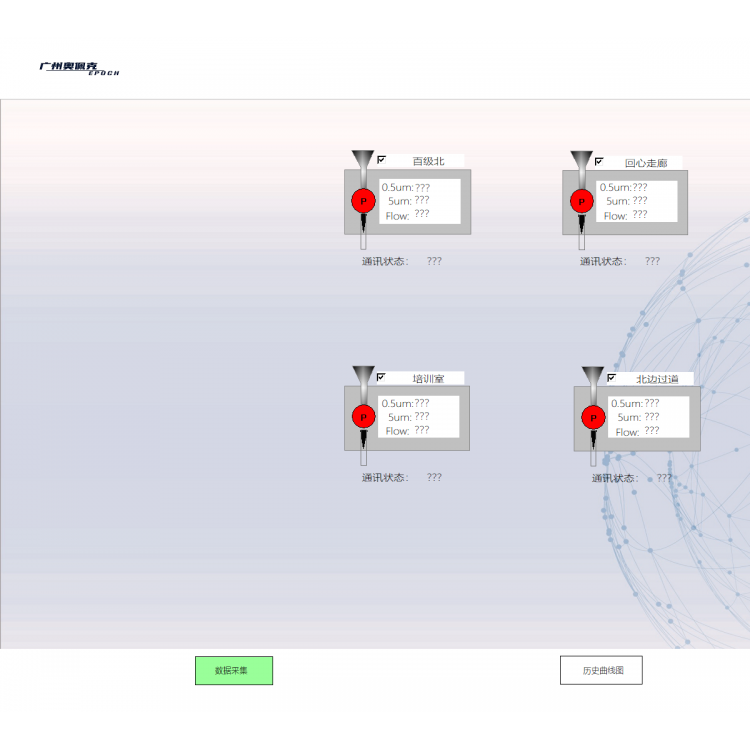Disable the 培训室 checkbox
The image size is (750, 750).
pyautogui.click(x=381, y=377)
